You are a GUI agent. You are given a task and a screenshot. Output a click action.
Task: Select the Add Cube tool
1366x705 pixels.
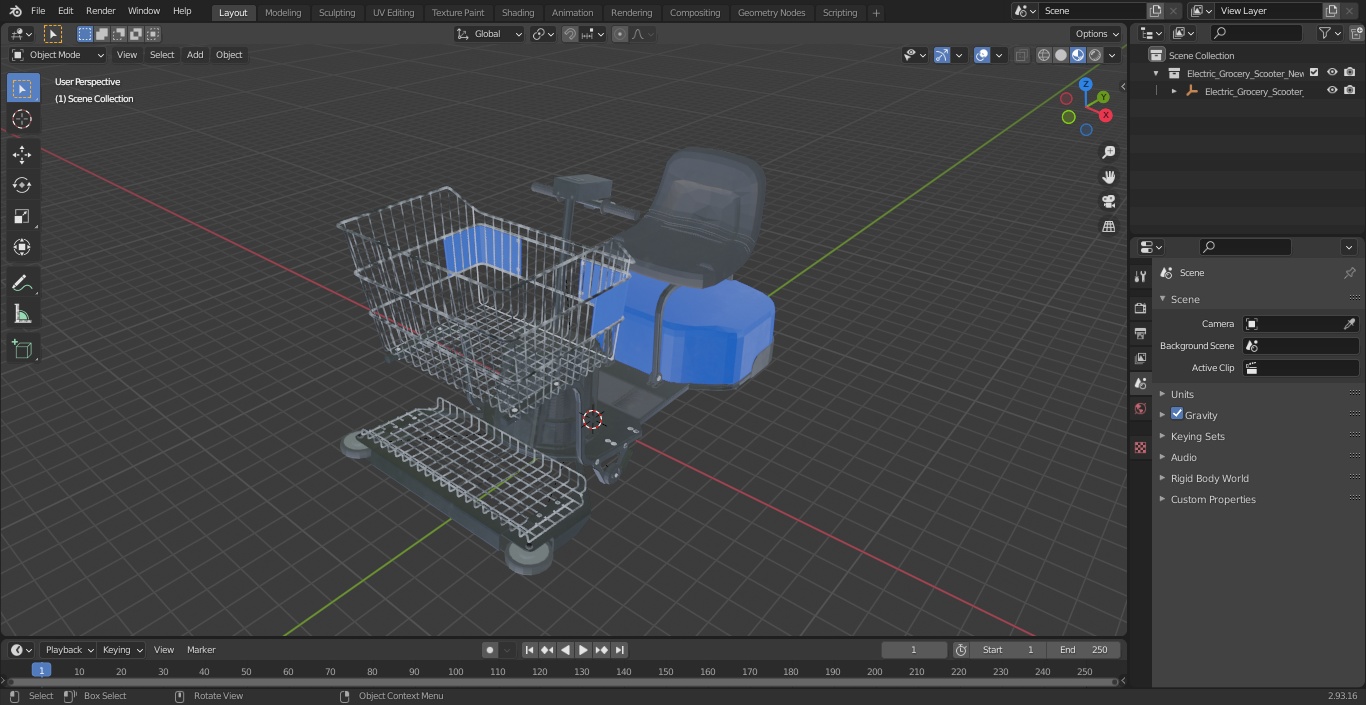tap(22, 350)
